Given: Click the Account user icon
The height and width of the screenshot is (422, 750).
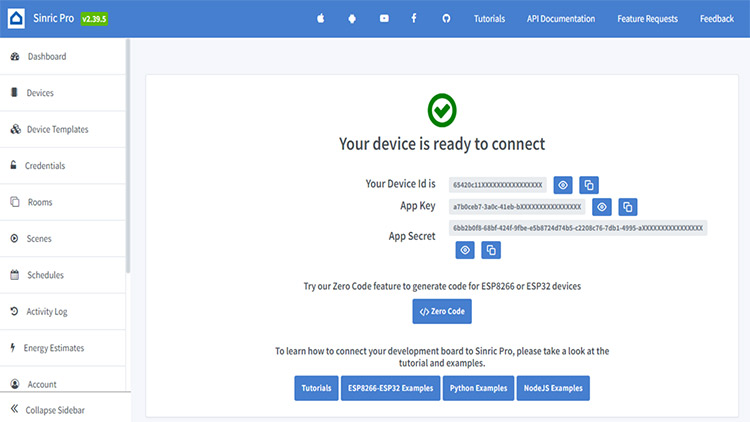Looking at the screenshot, I should 15,384.
